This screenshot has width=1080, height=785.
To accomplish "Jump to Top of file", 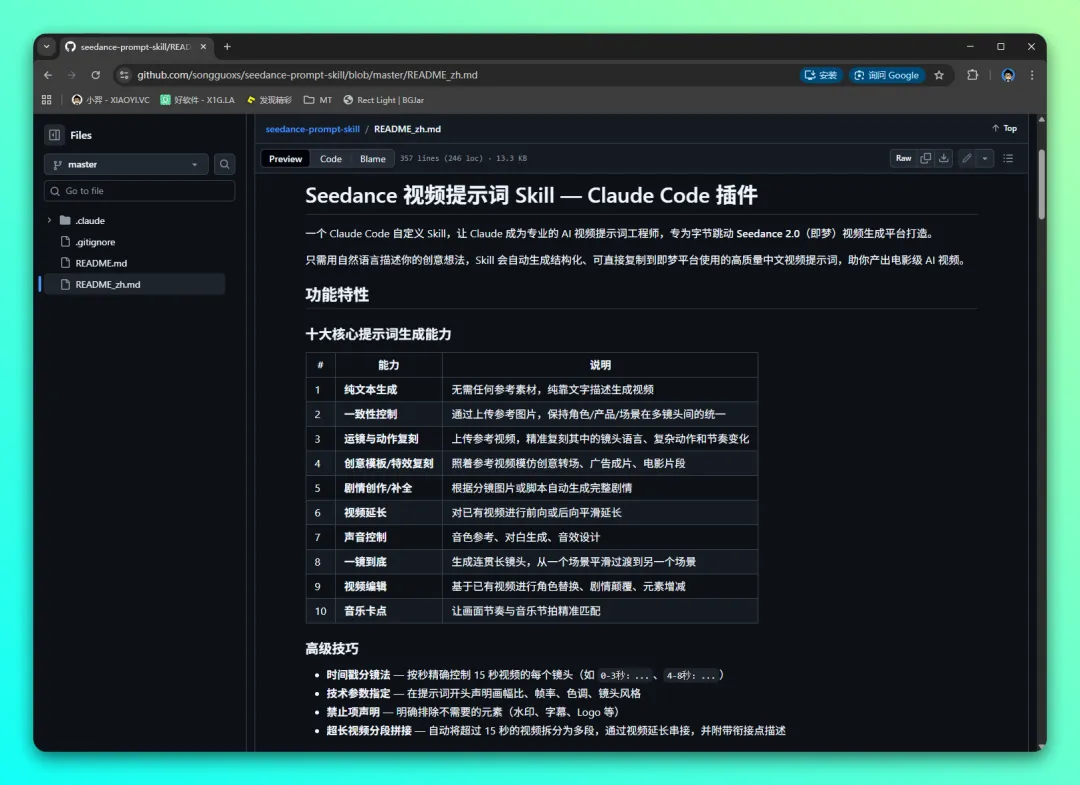I will coord(1004,128).
